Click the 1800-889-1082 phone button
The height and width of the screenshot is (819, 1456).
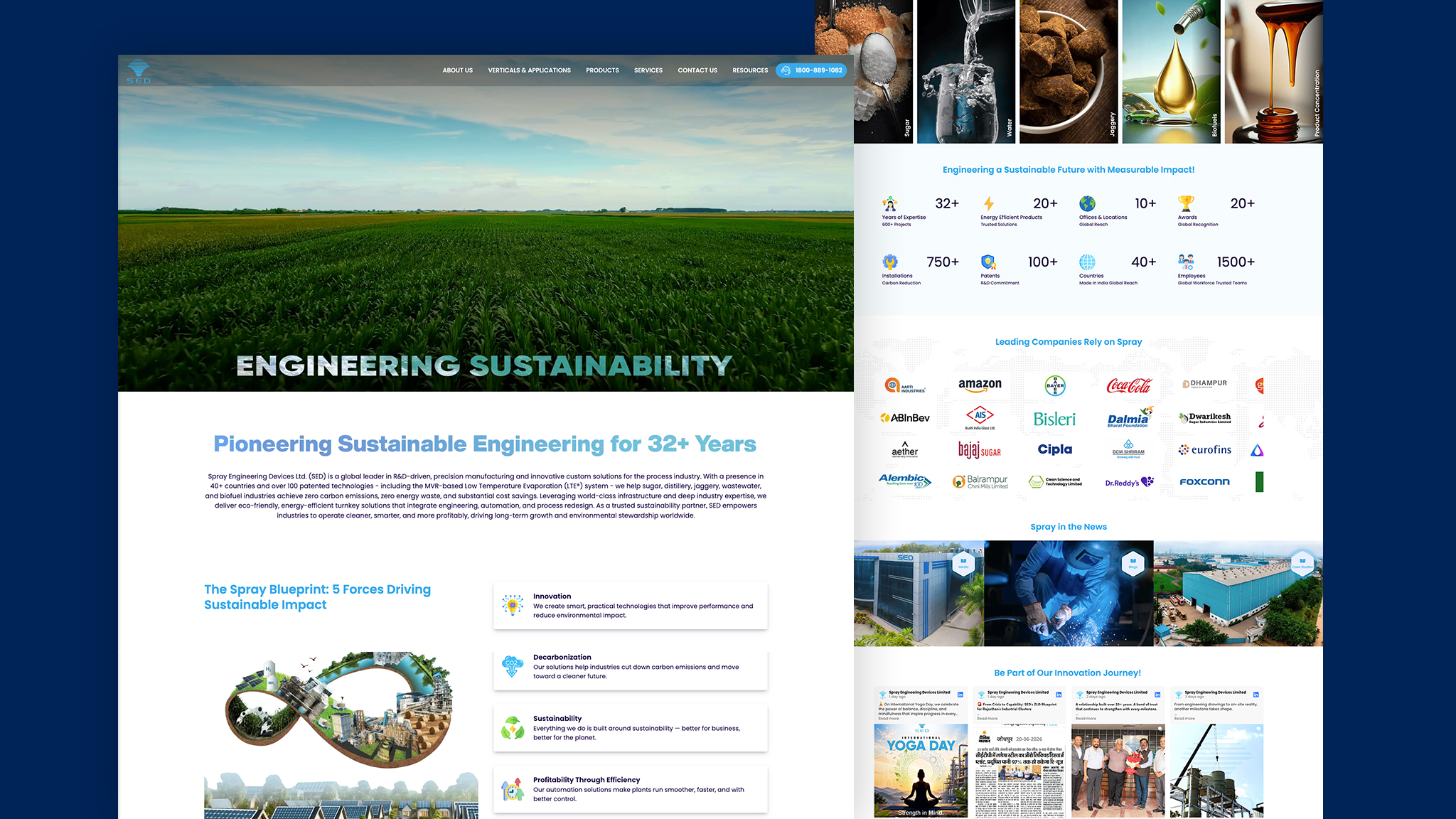[811, 70]
